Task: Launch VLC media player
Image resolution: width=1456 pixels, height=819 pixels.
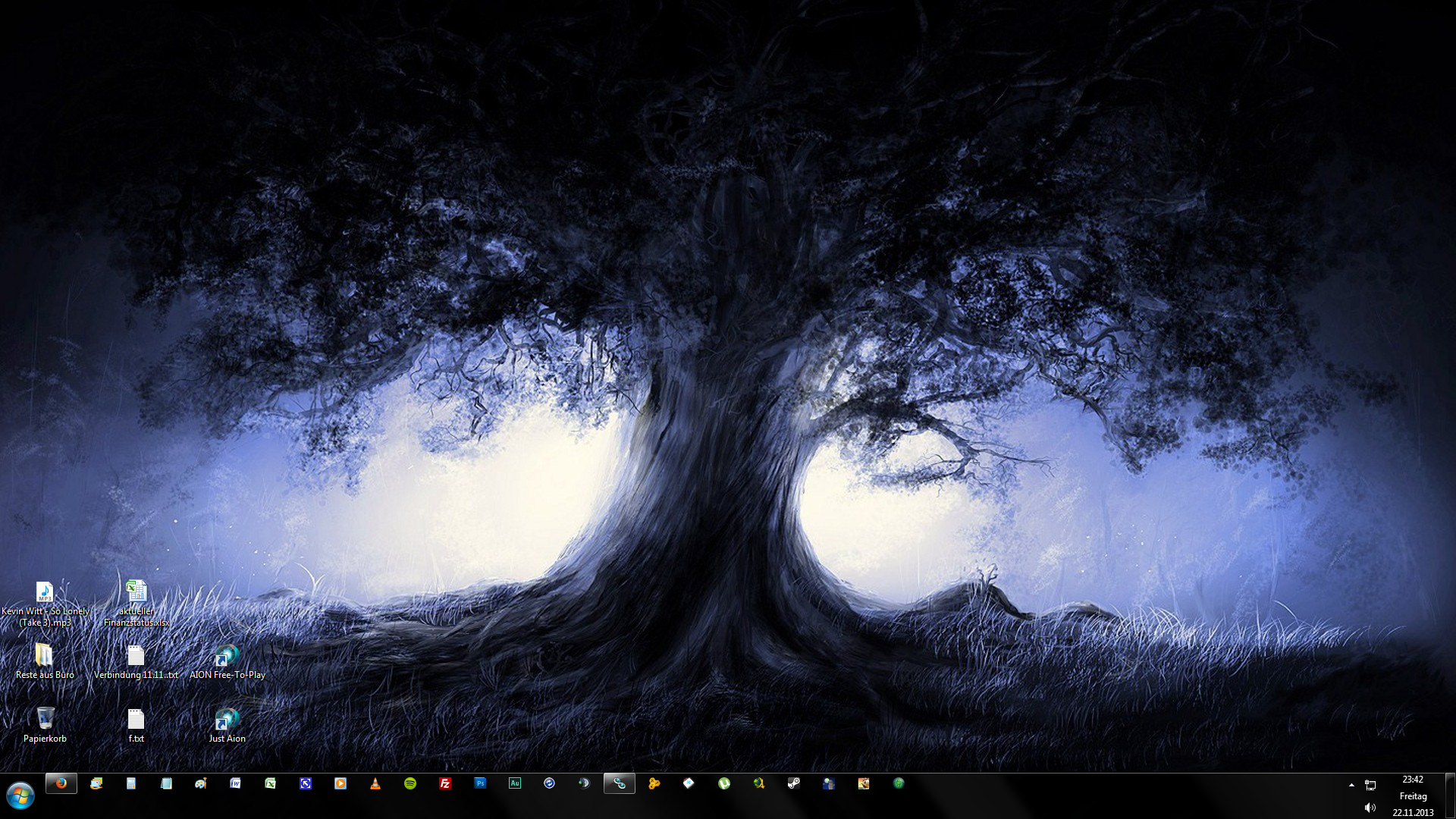Action: click(x=375, y=783)
